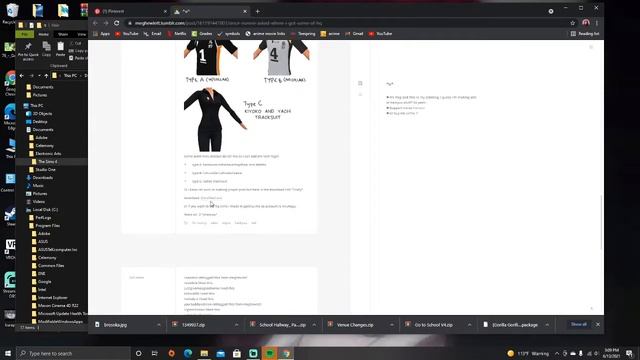Open the download link in the post
Screen dimensions: 640x360
click(x=211, y=198)
